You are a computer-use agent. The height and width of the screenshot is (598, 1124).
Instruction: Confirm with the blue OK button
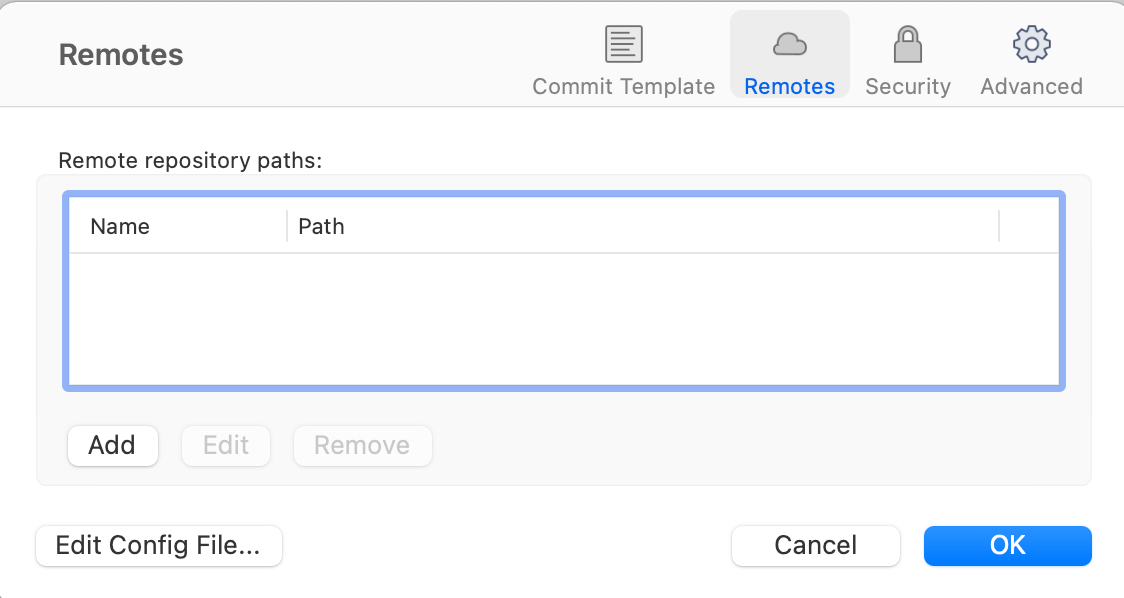pos(1007,546)
